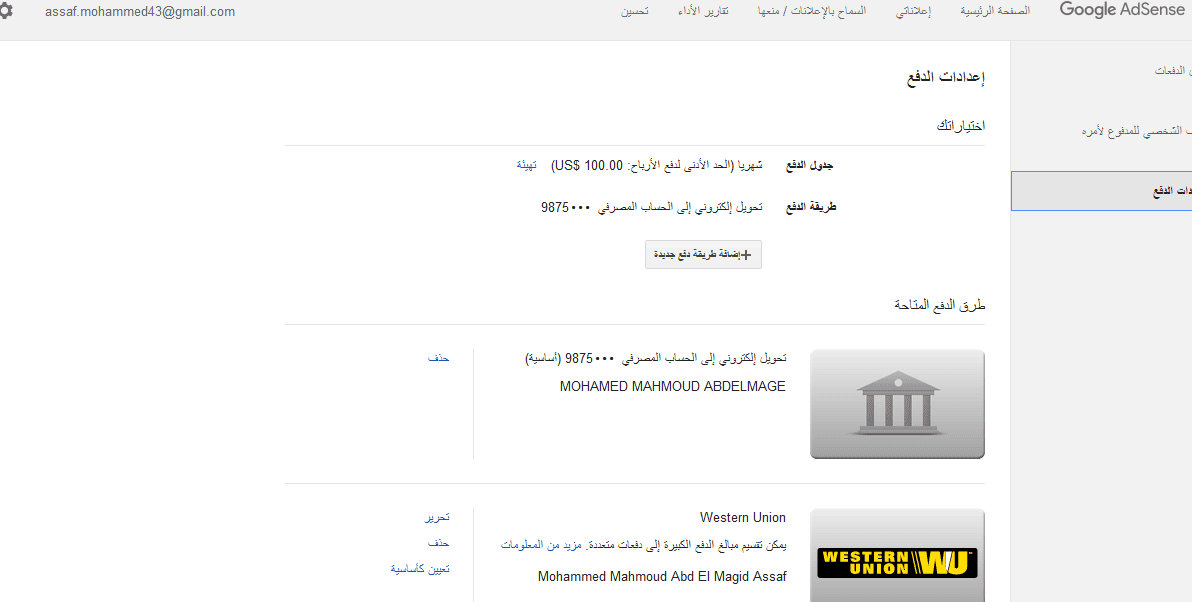
Task: Open إعلاناتي (My ads) tab
Action: point(913,11)
